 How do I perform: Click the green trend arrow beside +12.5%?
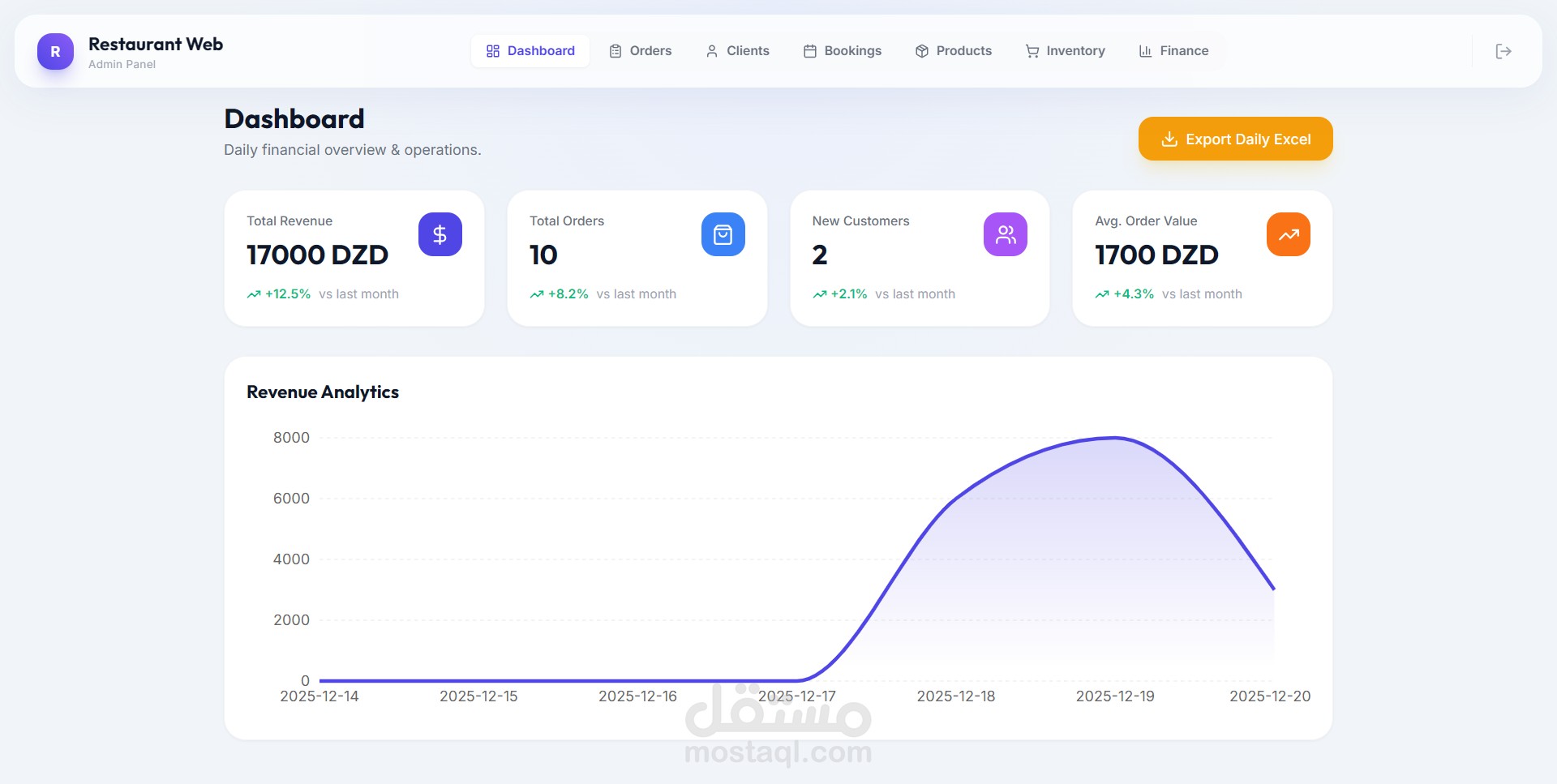point(254,294)
